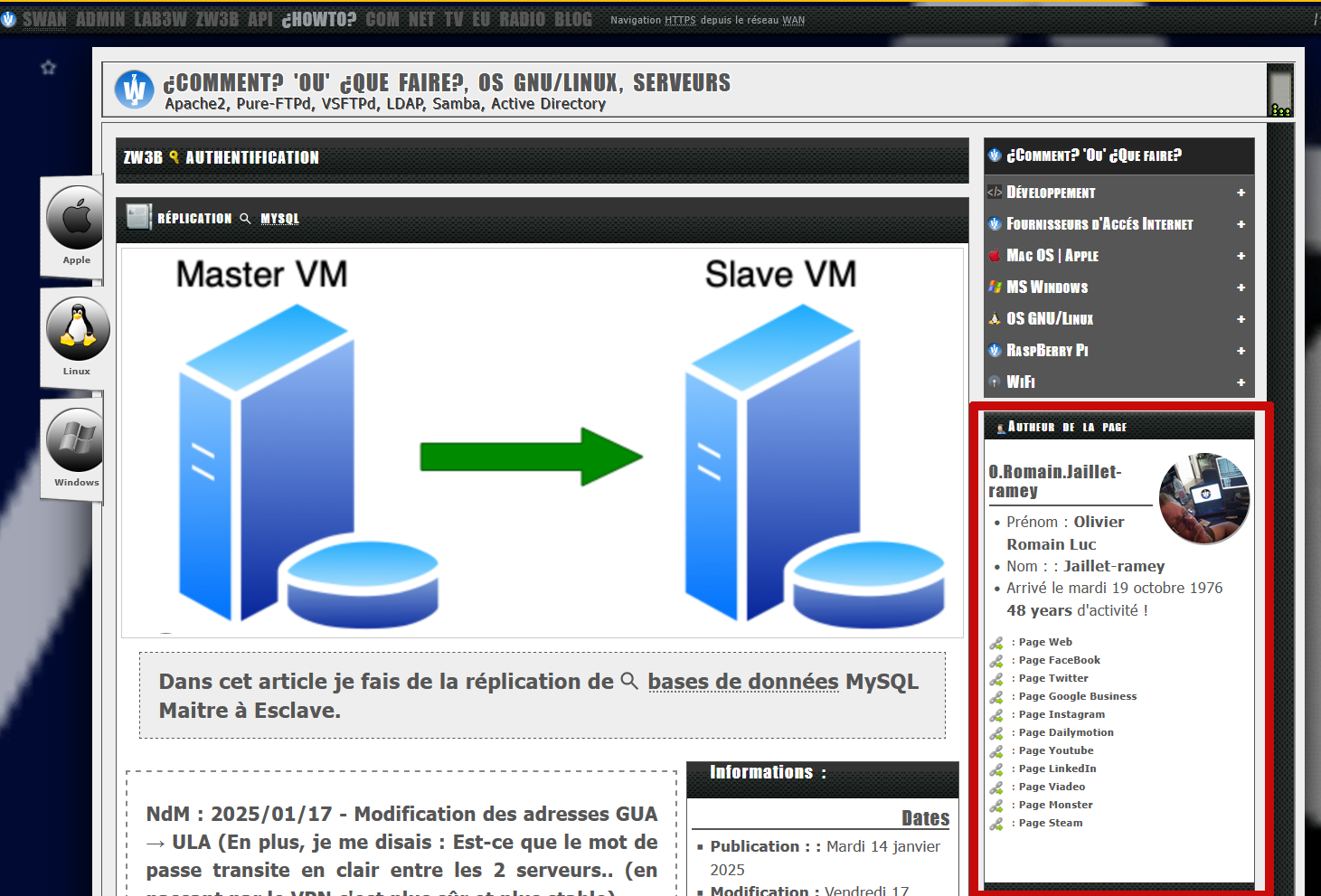The image size is (1321, 896).
Task: Click the 'Dates' heading in Informations box
Action: point(925,818)
